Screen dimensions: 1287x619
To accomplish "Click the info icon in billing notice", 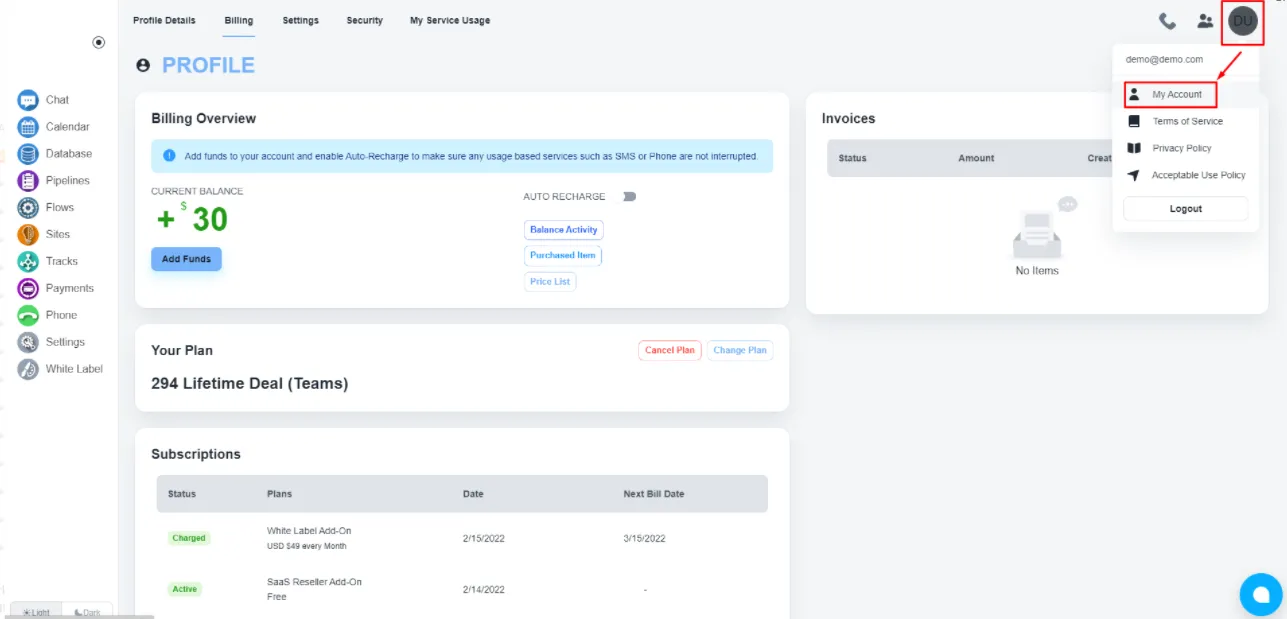I will [169, 156].
